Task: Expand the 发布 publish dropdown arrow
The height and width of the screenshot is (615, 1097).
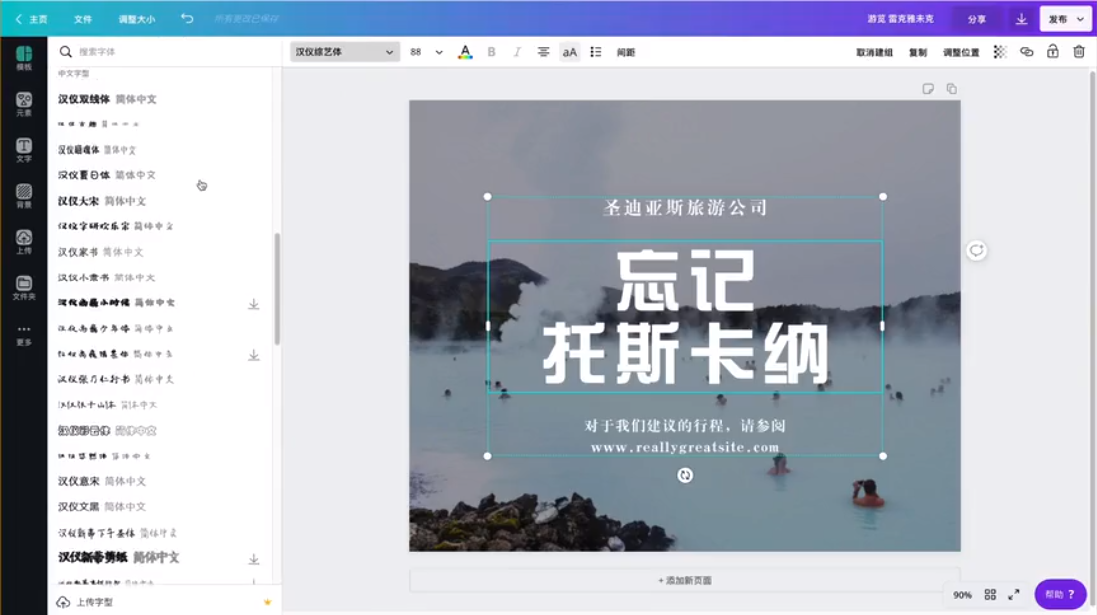Action: pos(1080,18)
